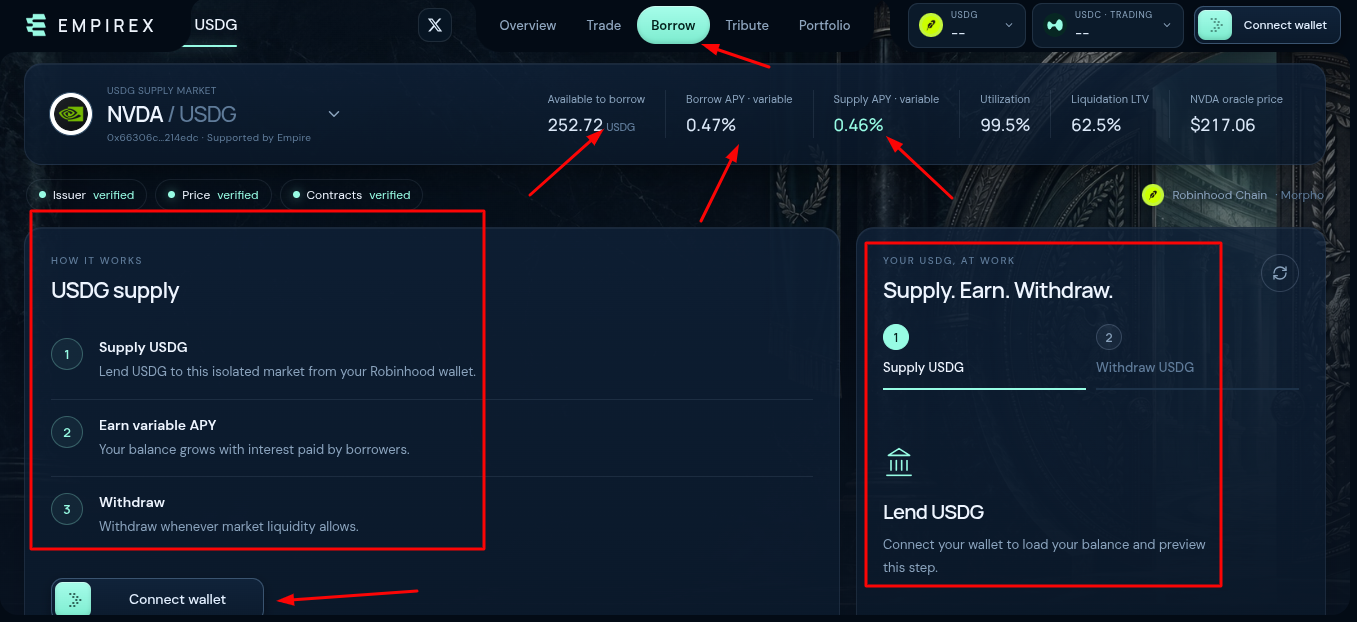Image resolution: width=1357 pixels, height=622 pixels.
Task: Expand the NVDA / USDG market selector
Action: 334,114
